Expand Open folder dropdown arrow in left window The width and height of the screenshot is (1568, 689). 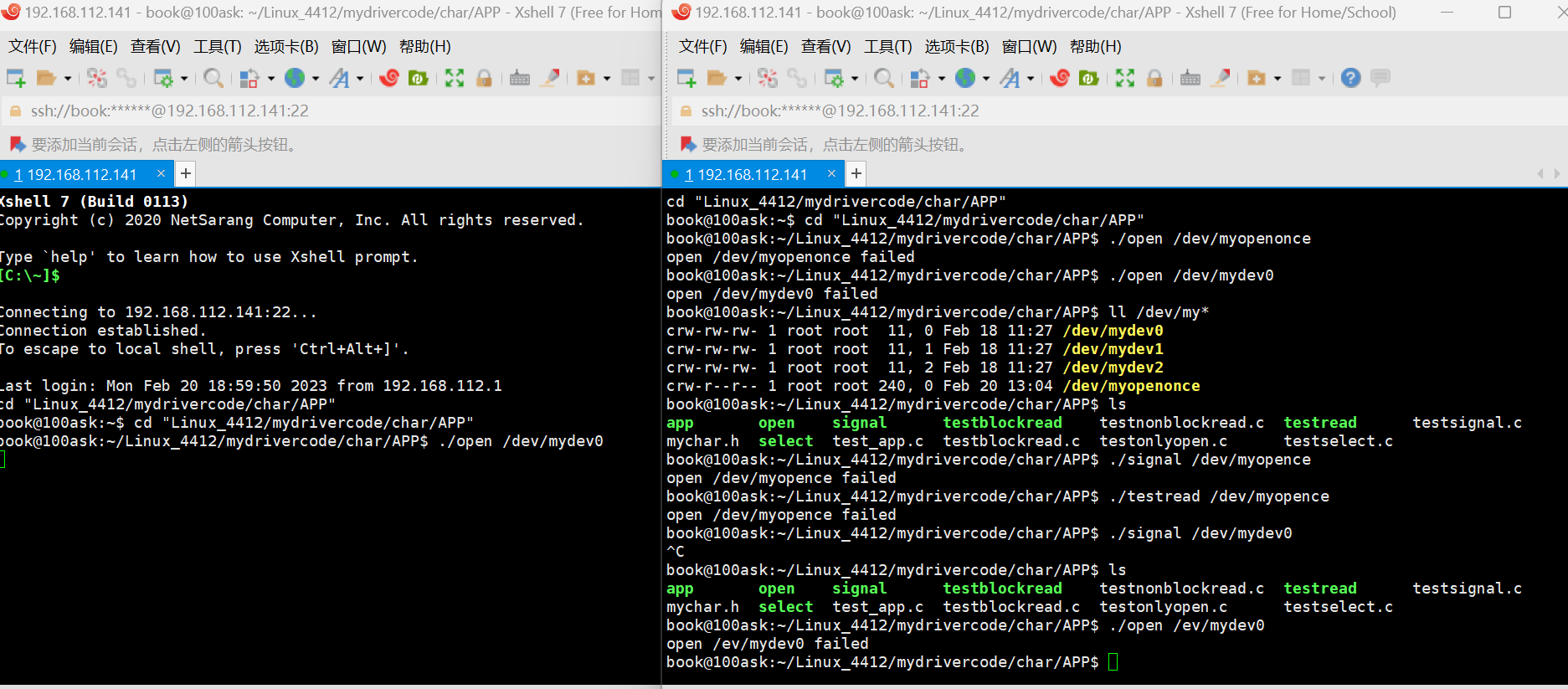(68, 79)
